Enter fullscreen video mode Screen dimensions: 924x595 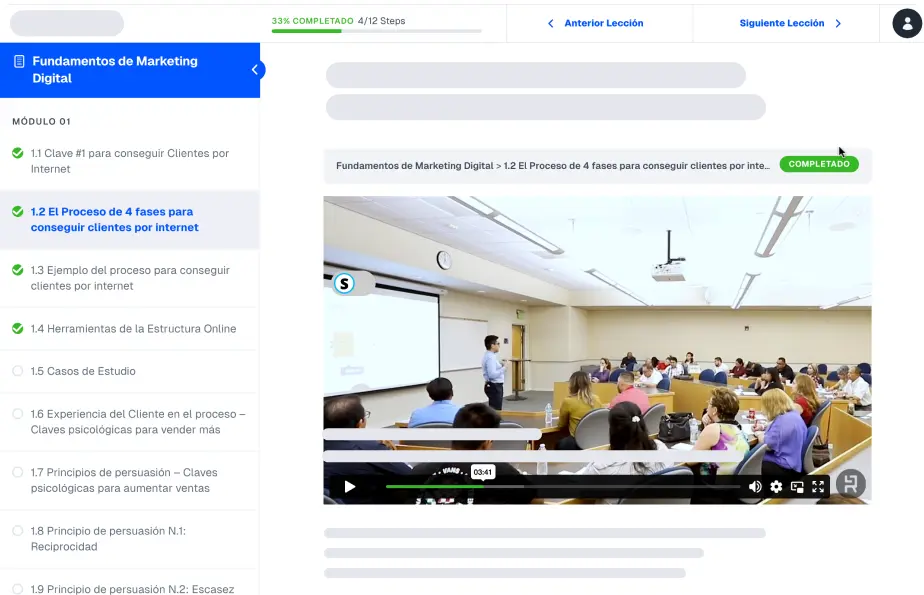pyautogui.click(x=818, y=487)
